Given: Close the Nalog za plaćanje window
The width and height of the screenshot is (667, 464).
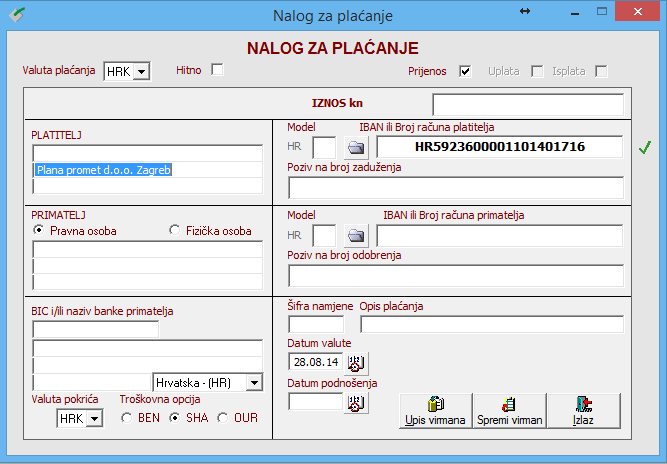Looking at the screenshot, I should [637, 11].
